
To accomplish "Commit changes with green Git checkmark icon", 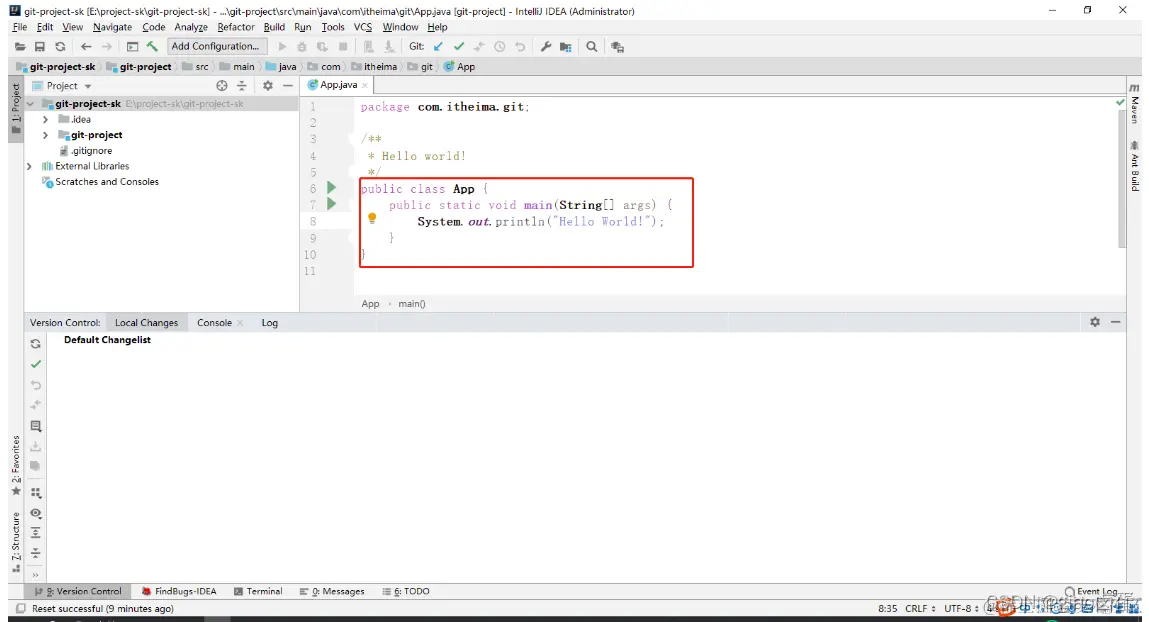I will 459,46.
